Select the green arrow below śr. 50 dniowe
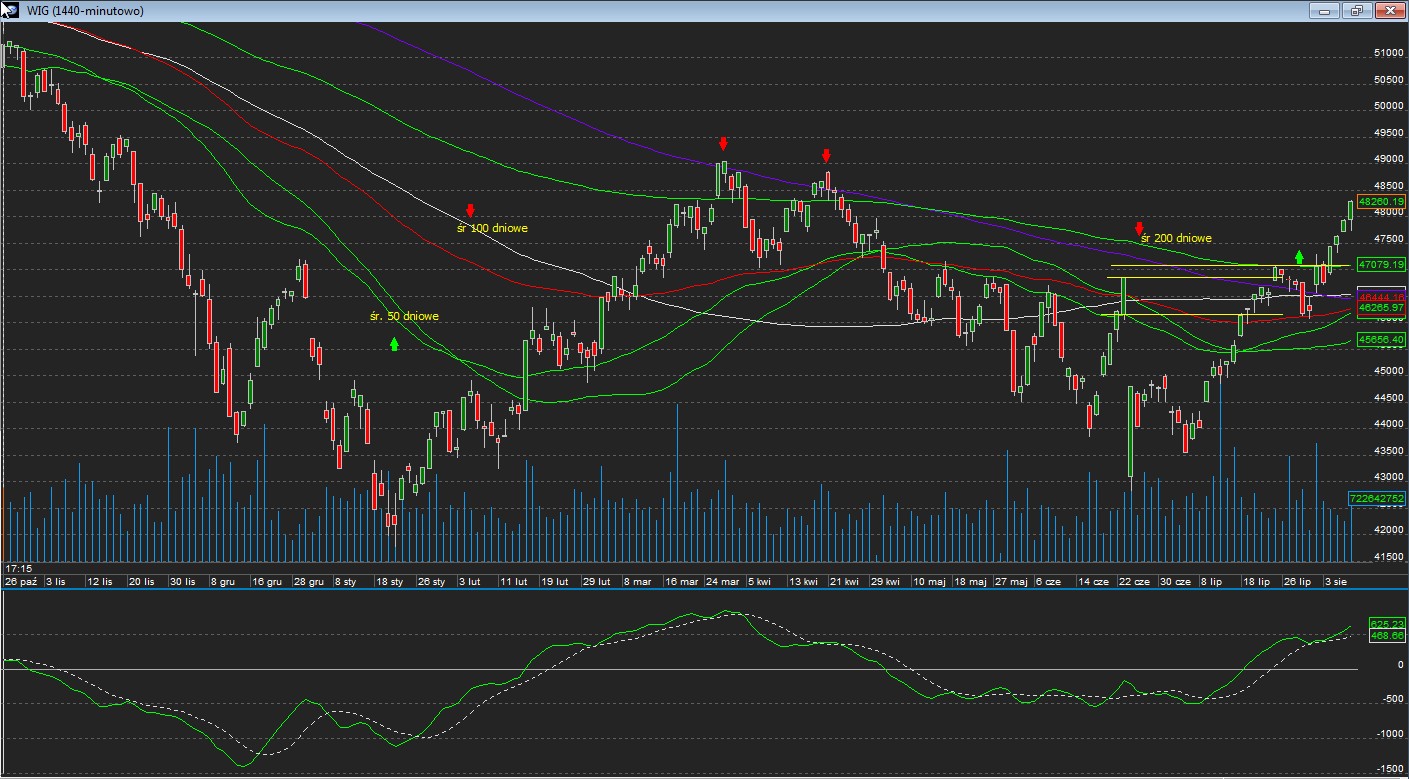The width and height of the screenshot is (1409, 779). click(x=394, y=344)
